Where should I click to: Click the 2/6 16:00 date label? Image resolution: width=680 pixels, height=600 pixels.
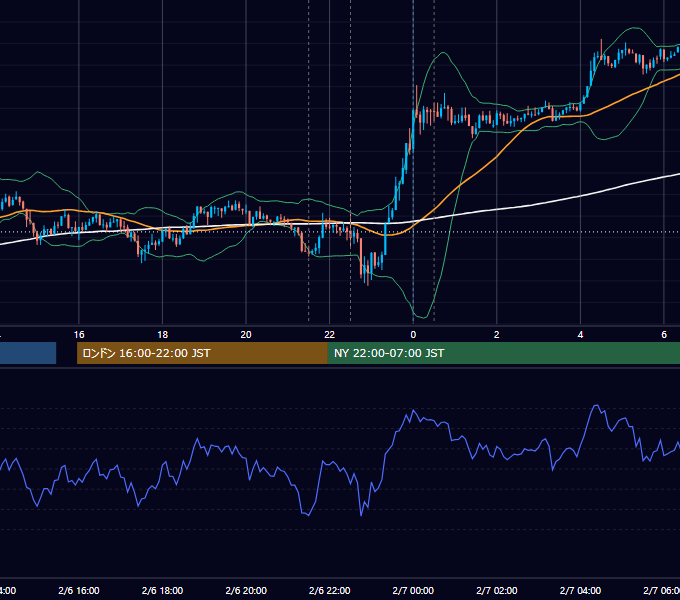(79, 590)
